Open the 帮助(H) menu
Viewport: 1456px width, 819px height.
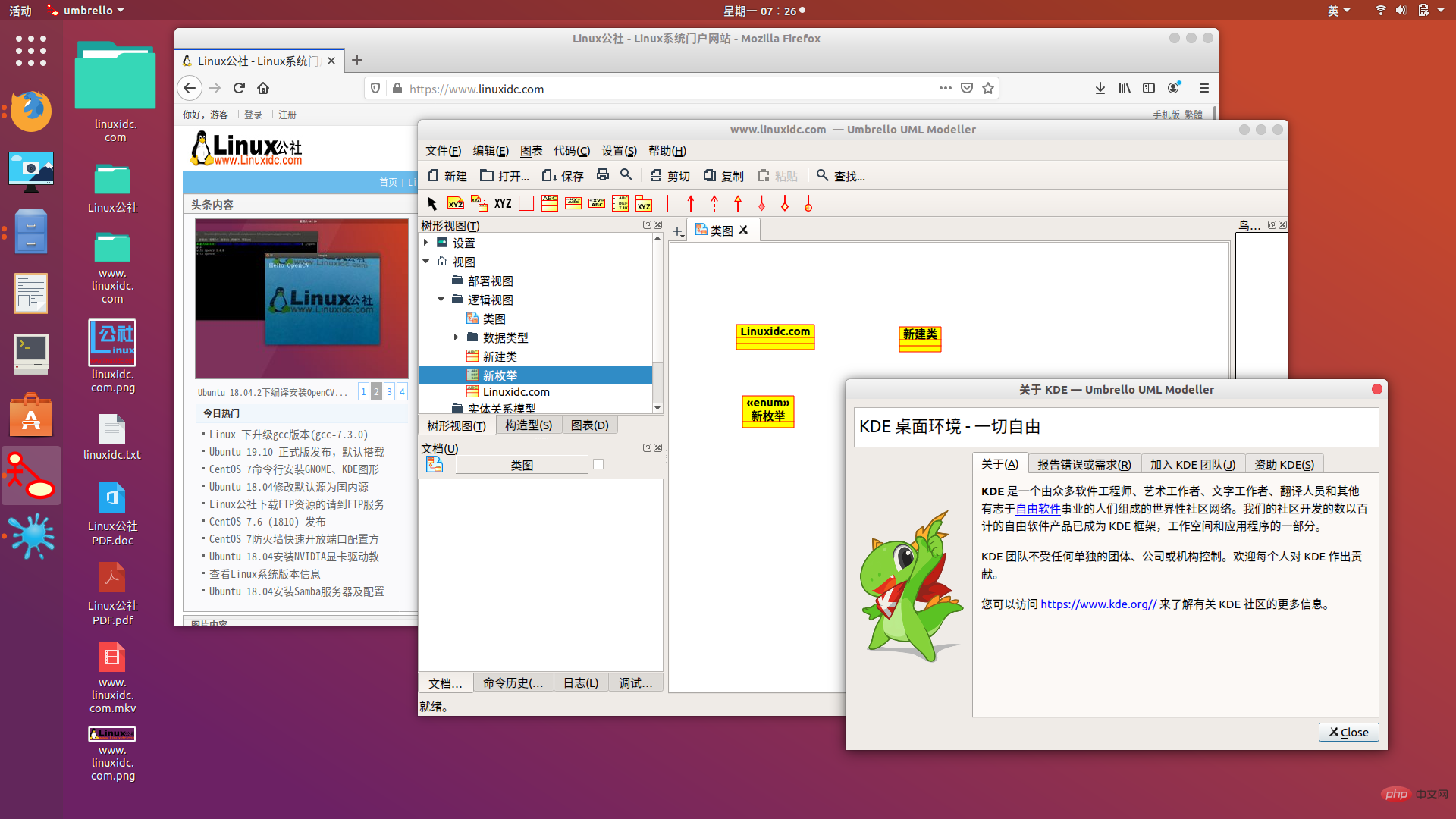[x=667, y=150]
